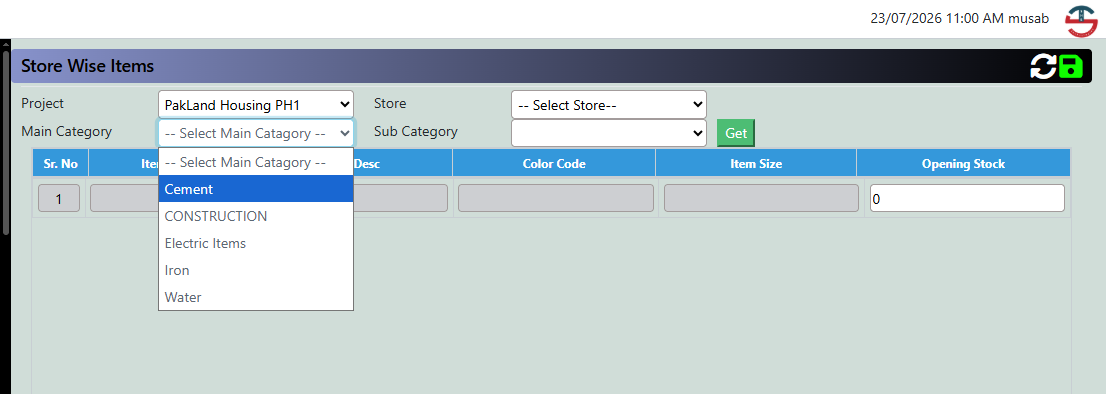Collapse the Main Category dropdown
The width and height of the screenshot is (1106, 394).
255,133
